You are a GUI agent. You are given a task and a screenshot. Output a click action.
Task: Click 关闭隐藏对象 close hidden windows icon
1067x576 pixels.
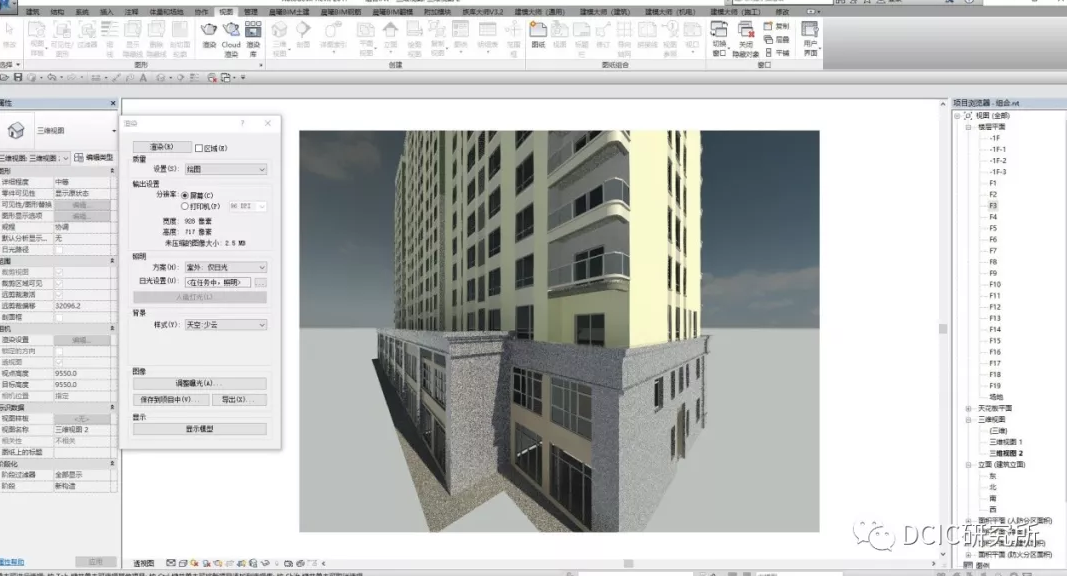746,38
